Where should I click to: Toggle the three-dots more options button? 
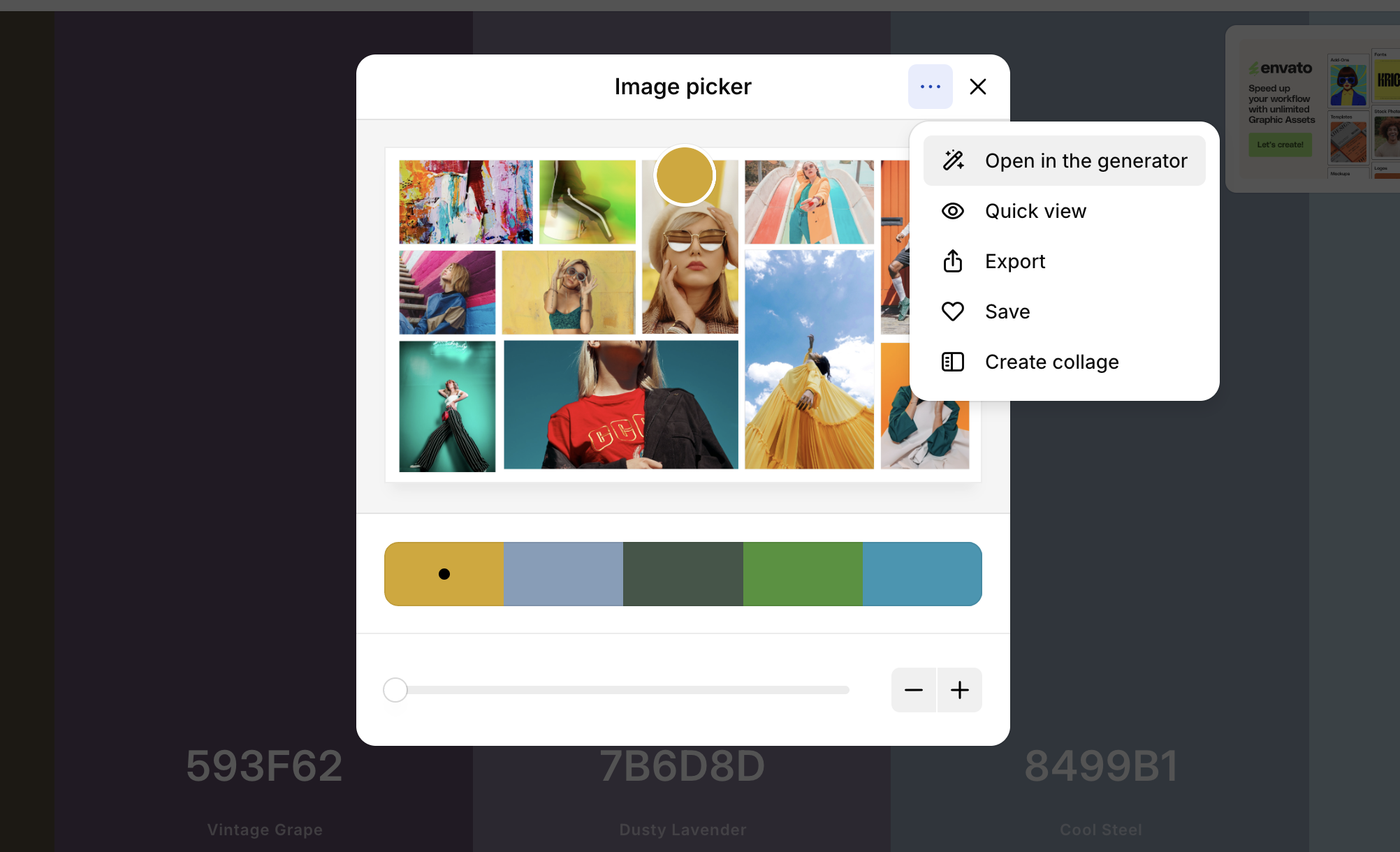(930, 87)
